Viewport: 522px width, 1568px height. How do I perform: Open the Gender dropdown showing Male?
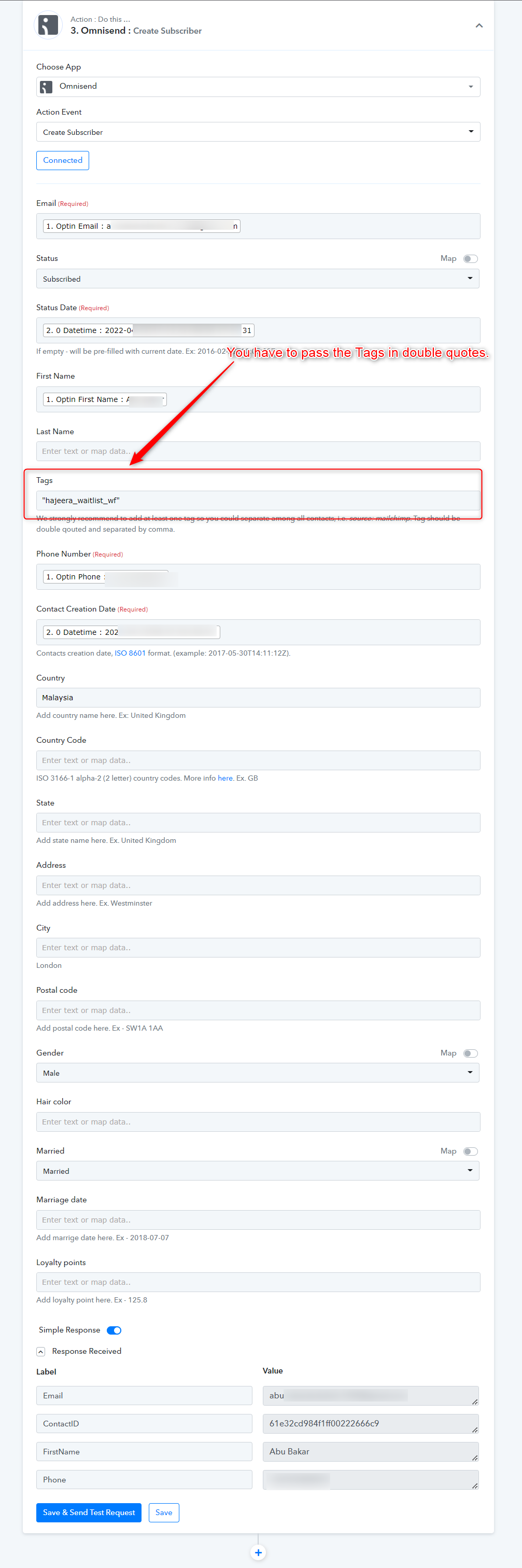[258, 1073]
